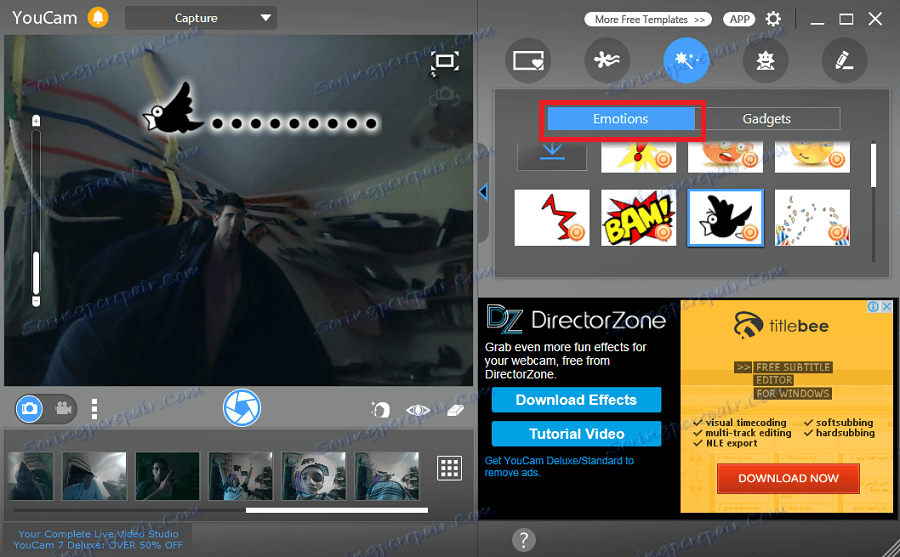
Task: Open the particles and distortions effects icon
Action: 607,60
